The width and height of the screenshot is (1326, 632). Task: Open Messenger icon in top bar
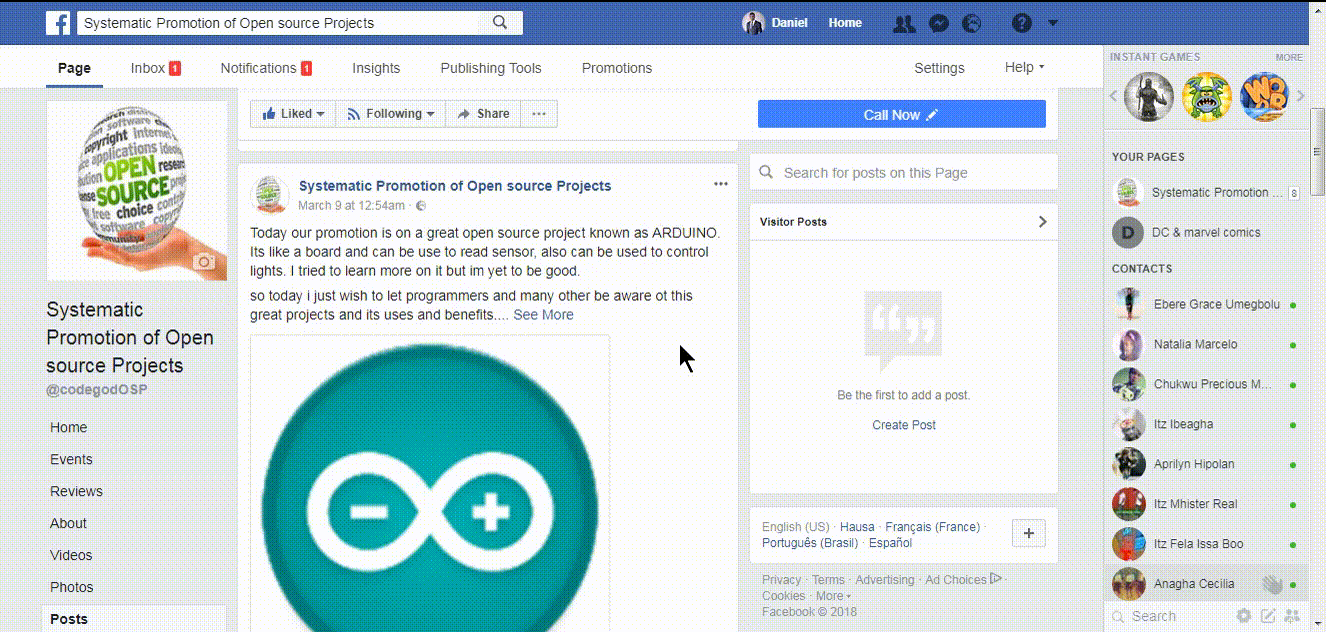(x=938, y=23)
